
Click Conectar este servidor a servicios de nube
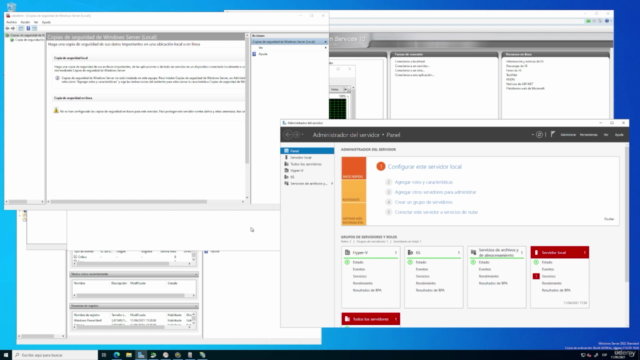coord(436,212)
